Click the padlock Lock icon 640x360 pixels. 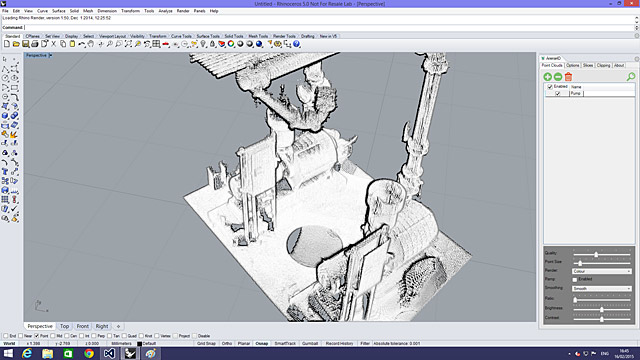tap(212, 44)
